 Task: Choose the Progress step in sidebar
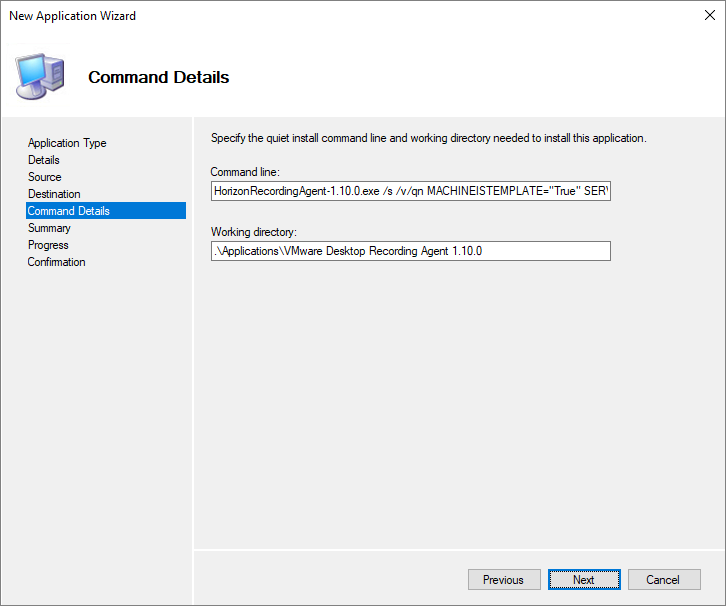(x=48, y=245)
